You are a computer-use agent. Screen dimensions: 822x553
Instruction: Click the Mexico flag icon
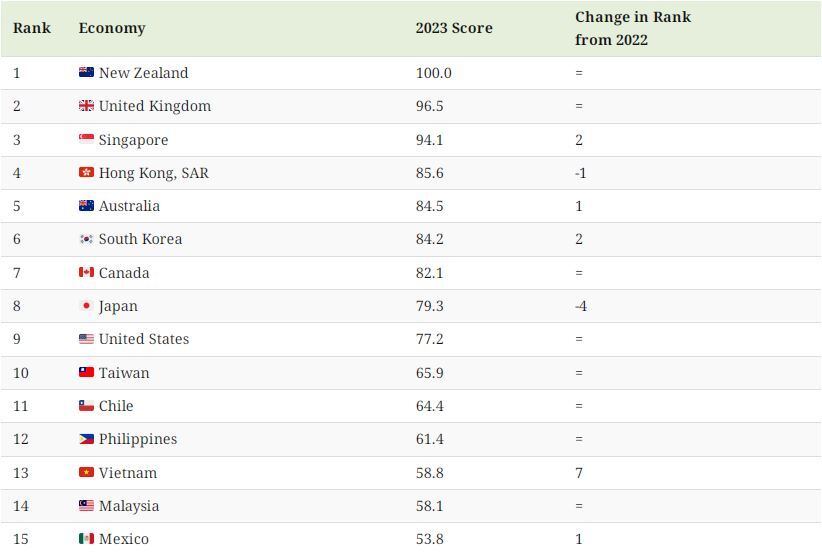point(86,539)
